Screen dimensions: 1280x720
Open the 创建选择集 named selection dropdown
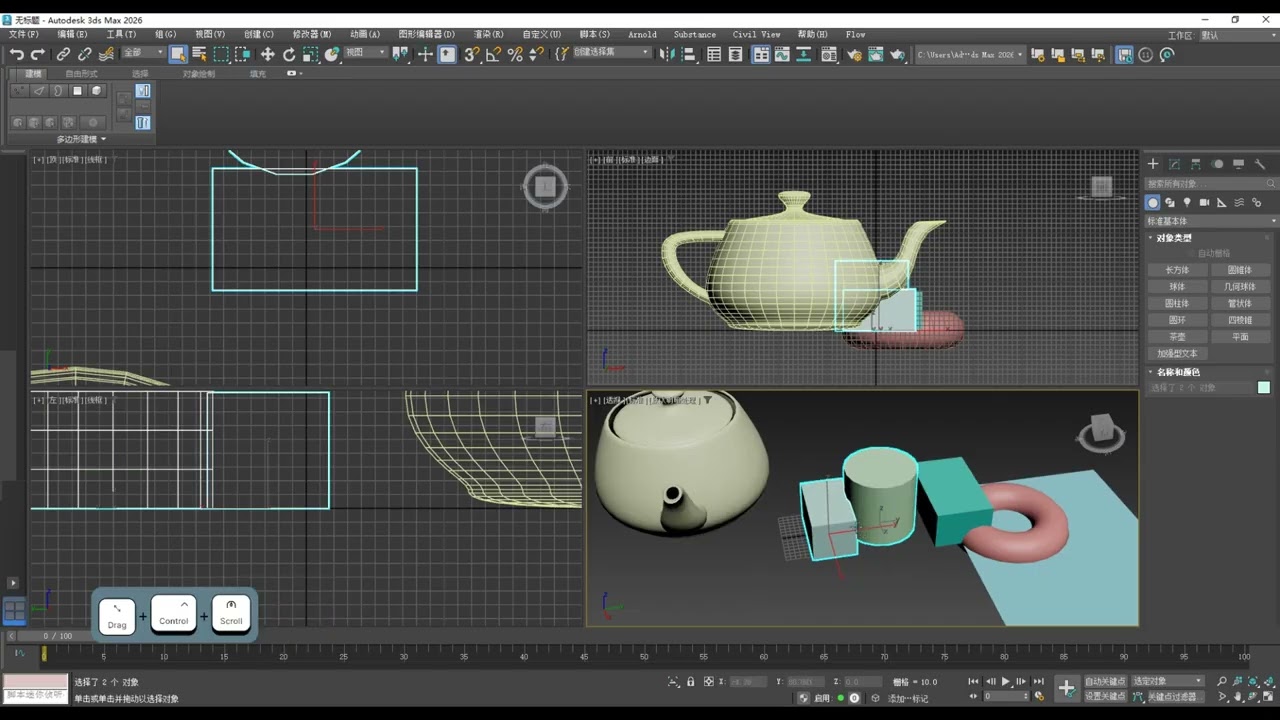pos(611,53)
